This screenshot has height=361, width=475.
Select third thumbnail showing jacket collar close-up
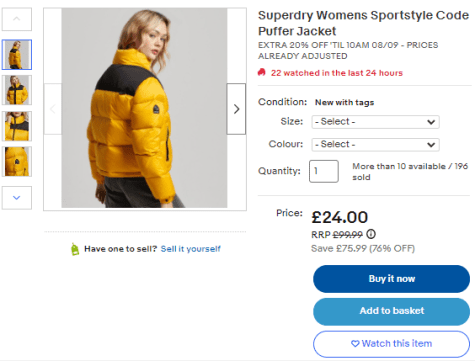click(x=17, y=126)
